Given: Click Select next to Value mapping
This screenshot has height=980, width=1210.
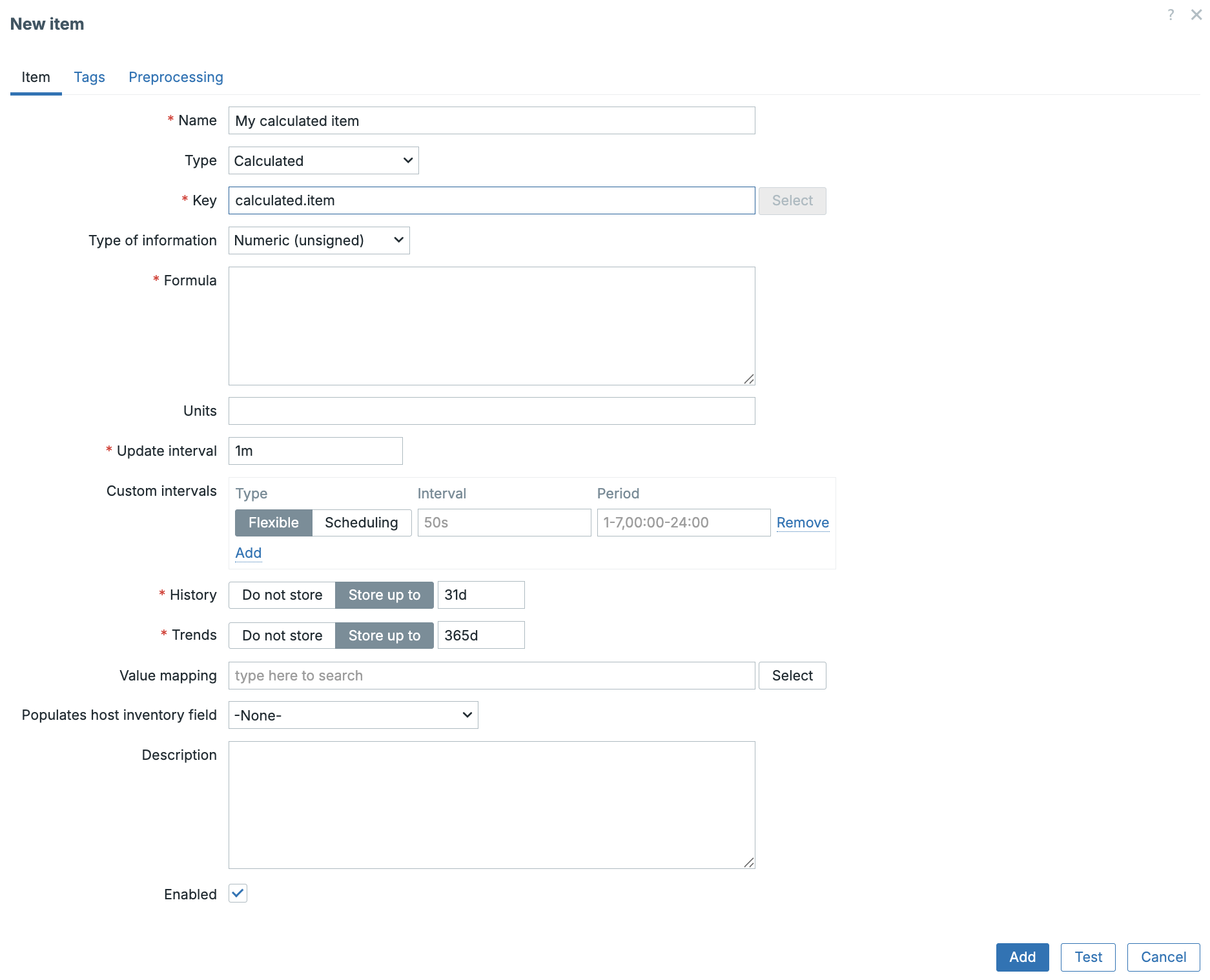Looking at the screenshot, I should coord(792,676).
